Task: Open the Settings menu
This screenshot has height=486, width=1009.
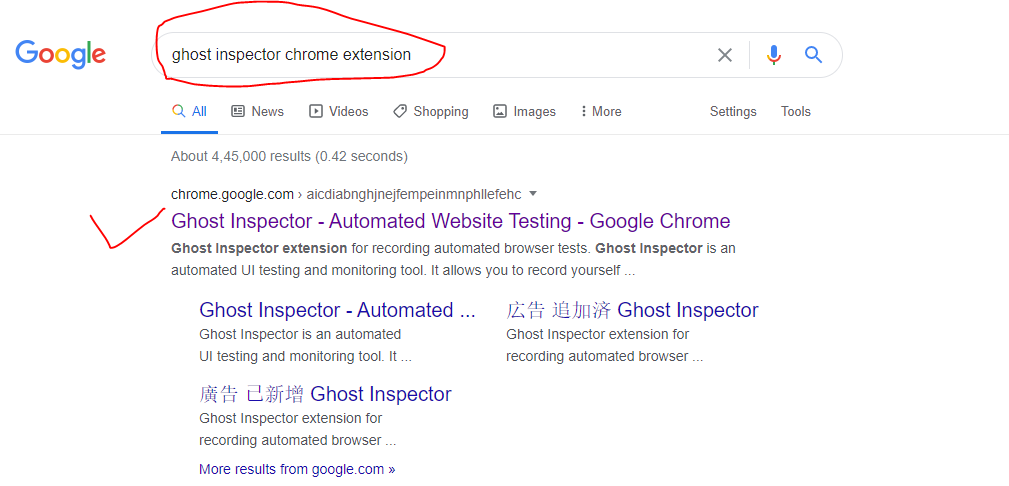Action: 733,111
